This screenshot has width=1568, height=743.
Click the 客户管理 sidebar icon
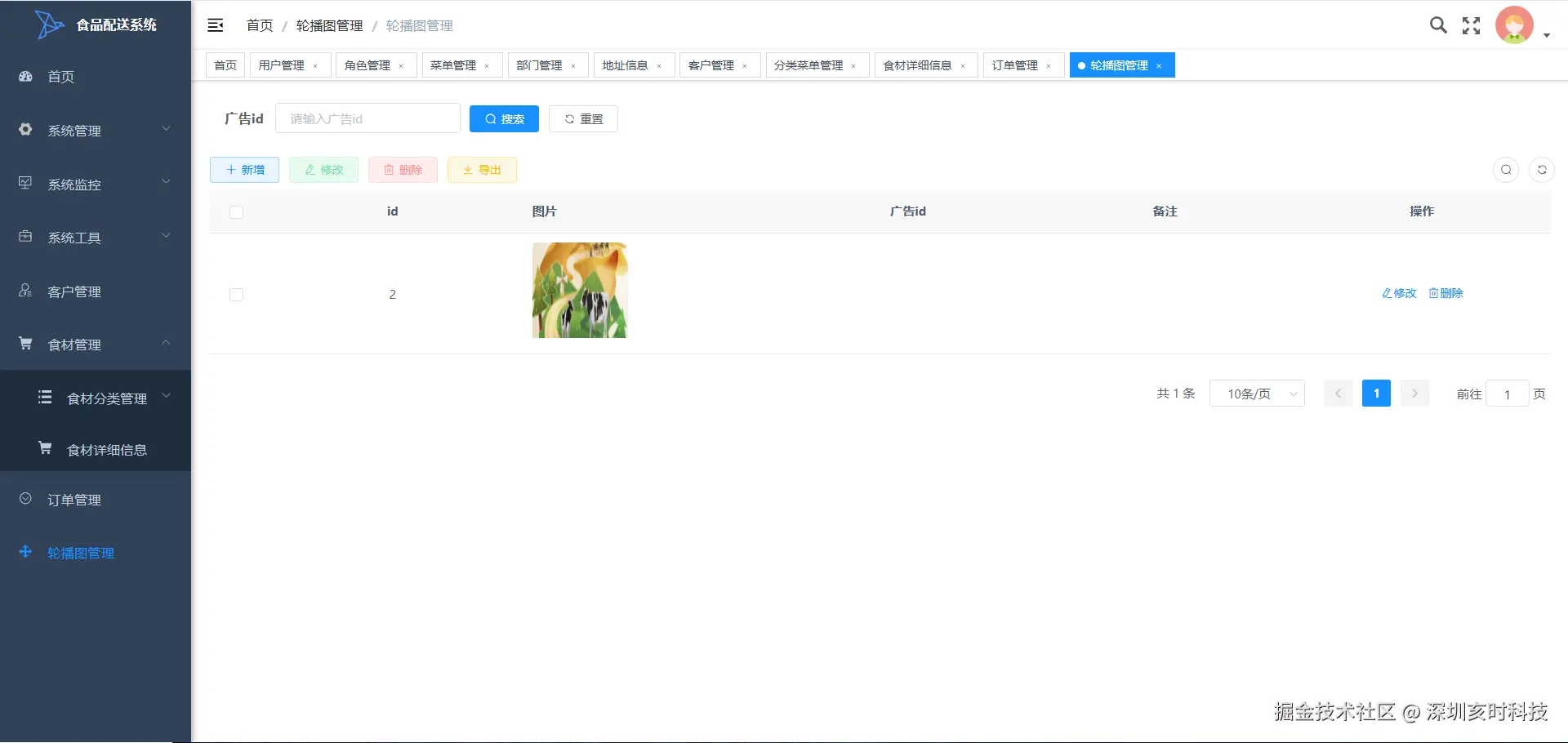pyautogui.click(x=24, y=291)
